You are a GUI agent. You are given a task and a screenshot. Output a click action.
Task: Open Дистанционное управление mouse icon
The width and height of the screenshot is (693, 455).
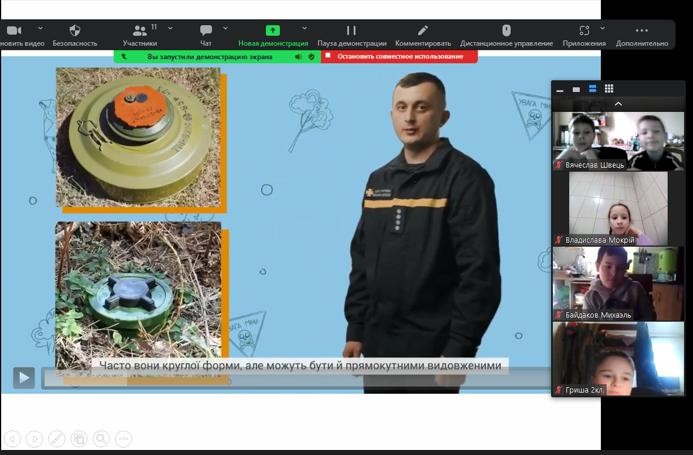click(x=506, y=30)
